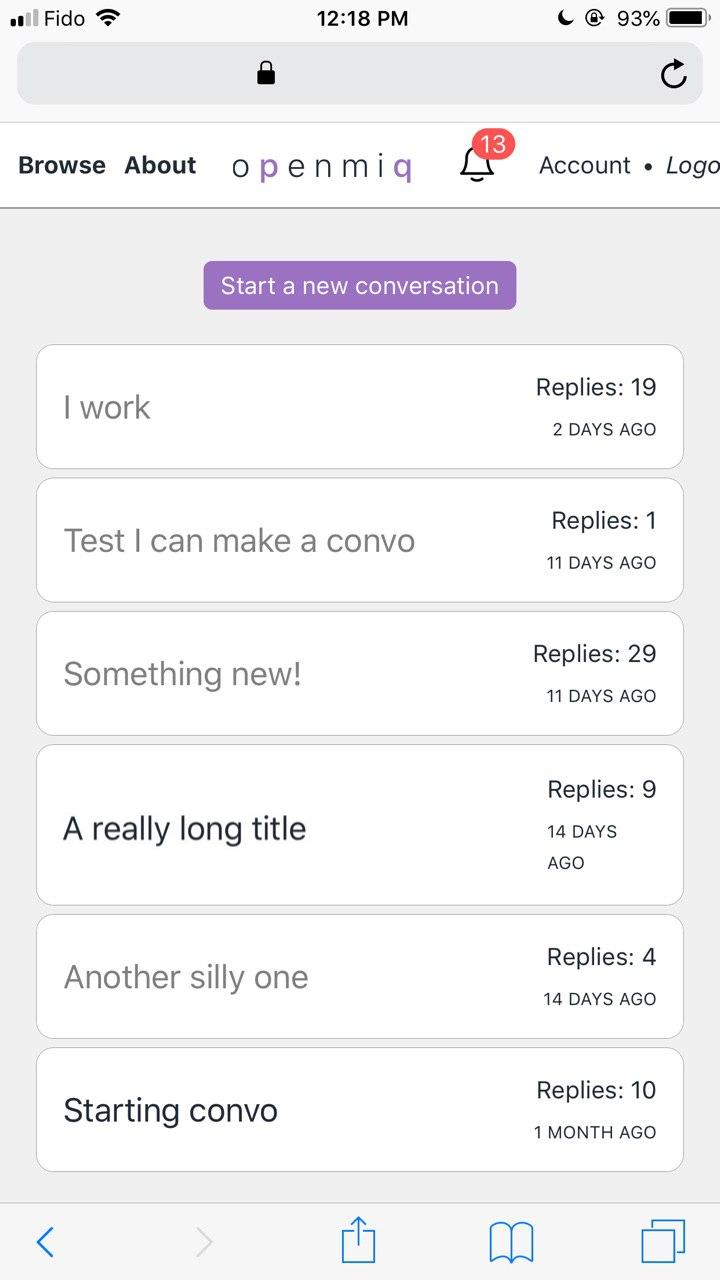Open "A really long title" conversation
This screenshot has height=1280, width=720.
tap(185, 828)
